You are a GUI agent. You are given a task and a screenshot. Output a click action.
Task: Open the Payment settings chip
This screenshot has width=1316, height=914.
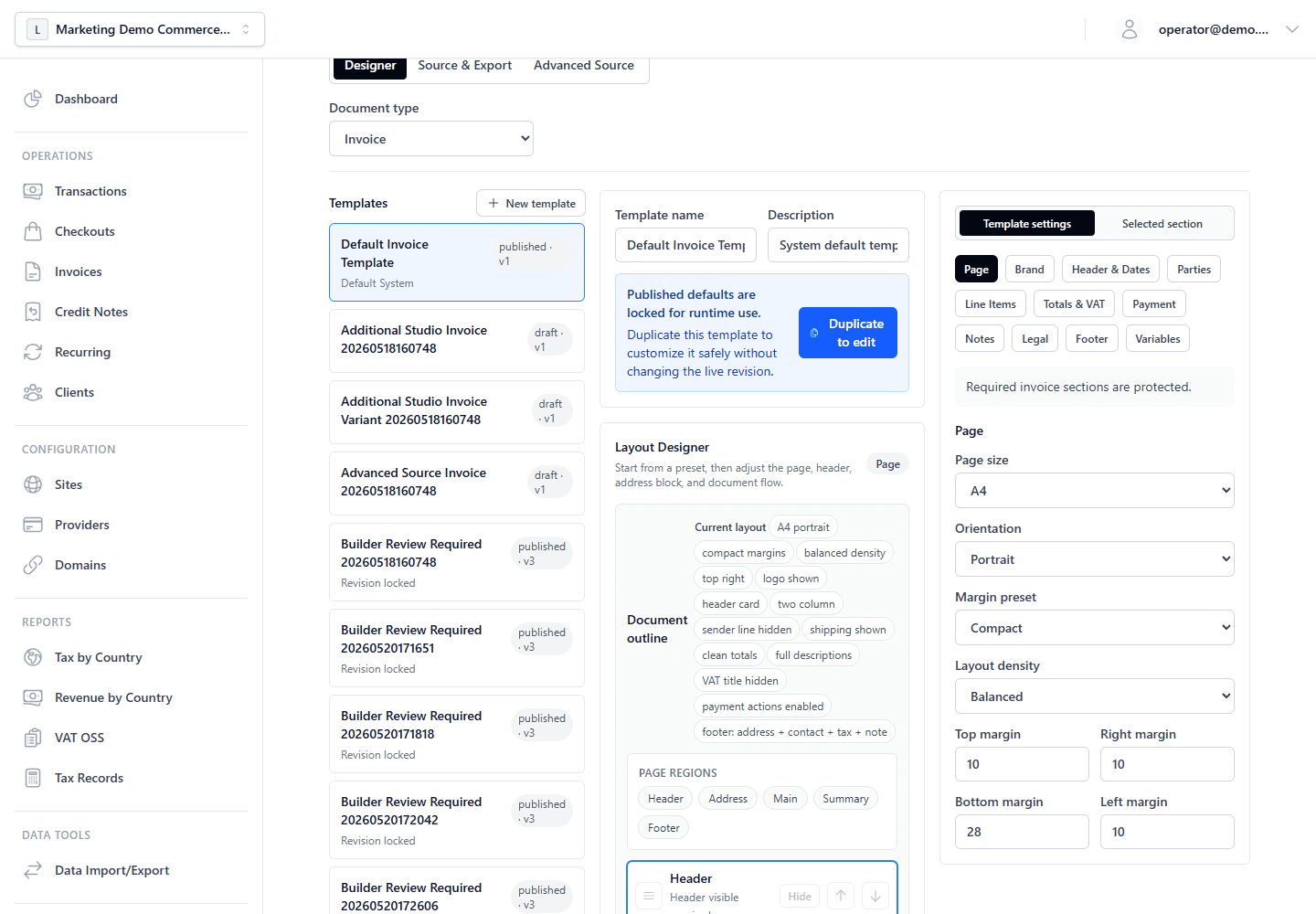(1154, 304)
